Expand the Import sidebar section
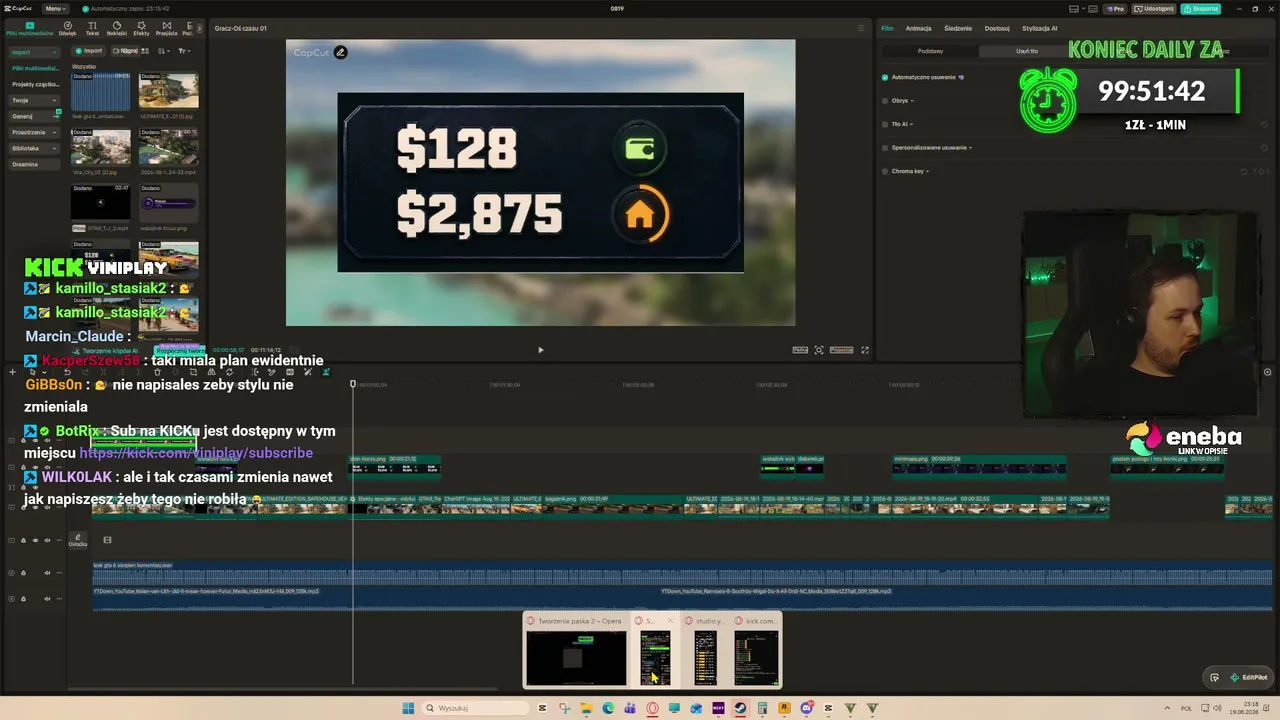The image size is (1280, 720). point(34,52)
